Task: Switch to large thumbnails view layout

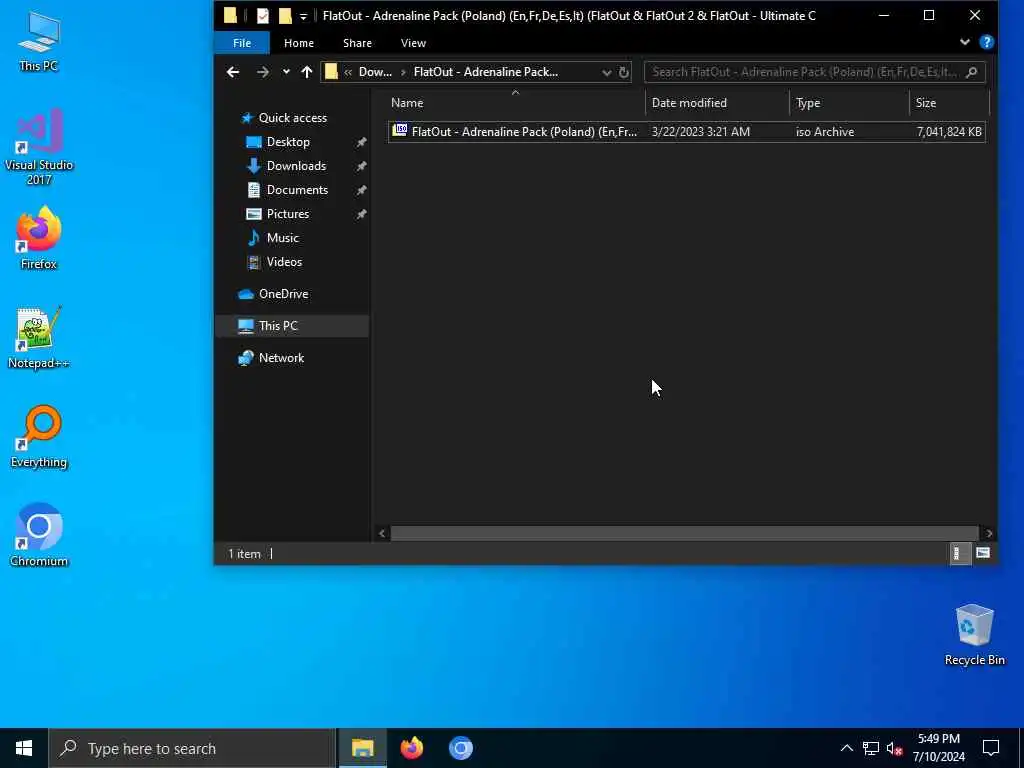Action: 983,554
